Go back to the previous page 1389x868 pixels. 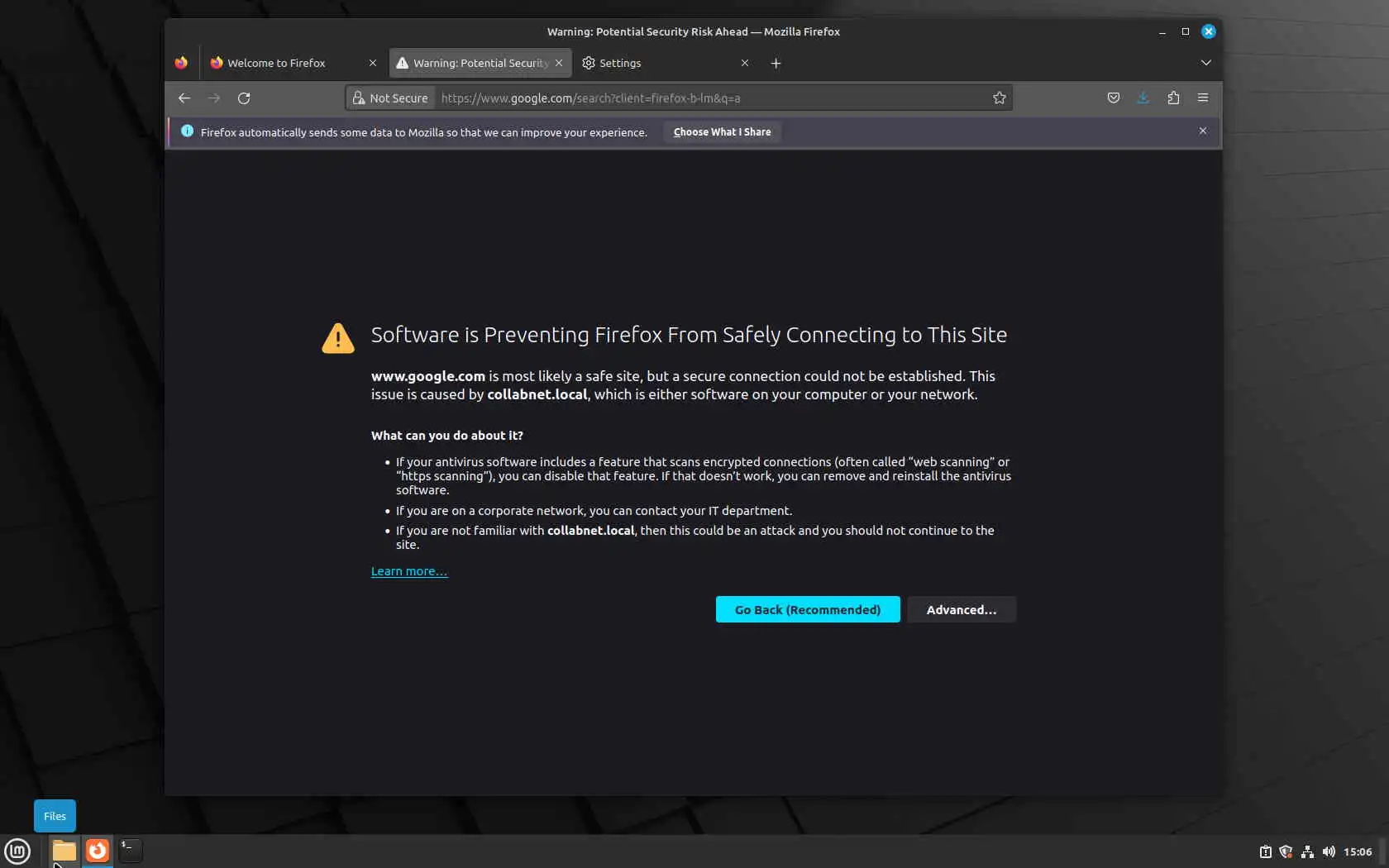pos(184,98)
